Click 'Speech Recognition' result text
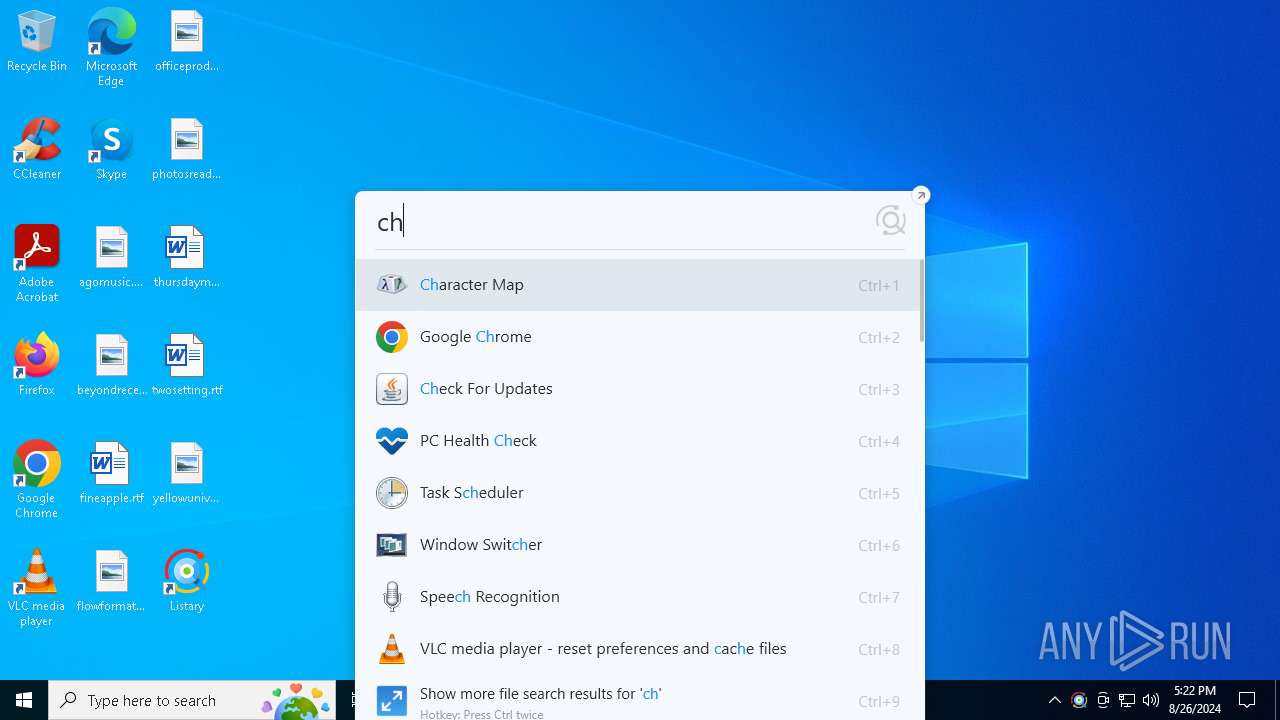1280x720 pixels. [490, 597]
